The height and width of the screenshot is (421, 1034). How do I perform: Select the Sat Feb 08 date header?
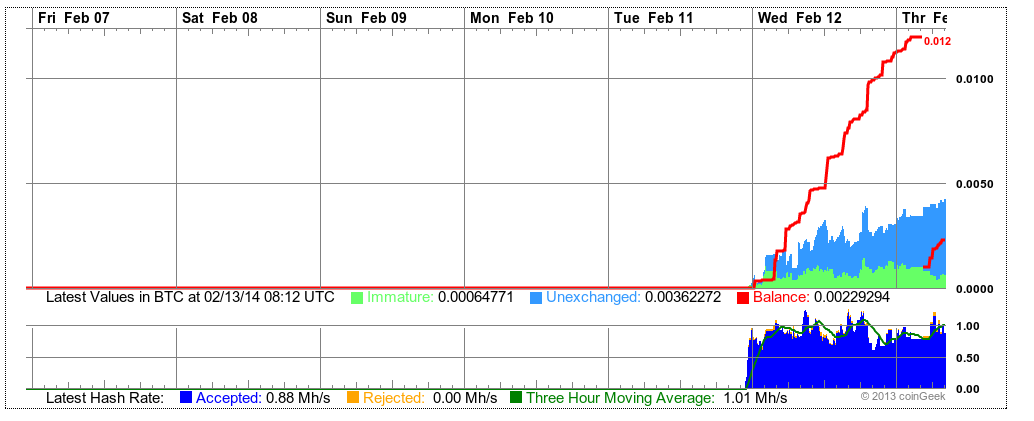point(220,18)
